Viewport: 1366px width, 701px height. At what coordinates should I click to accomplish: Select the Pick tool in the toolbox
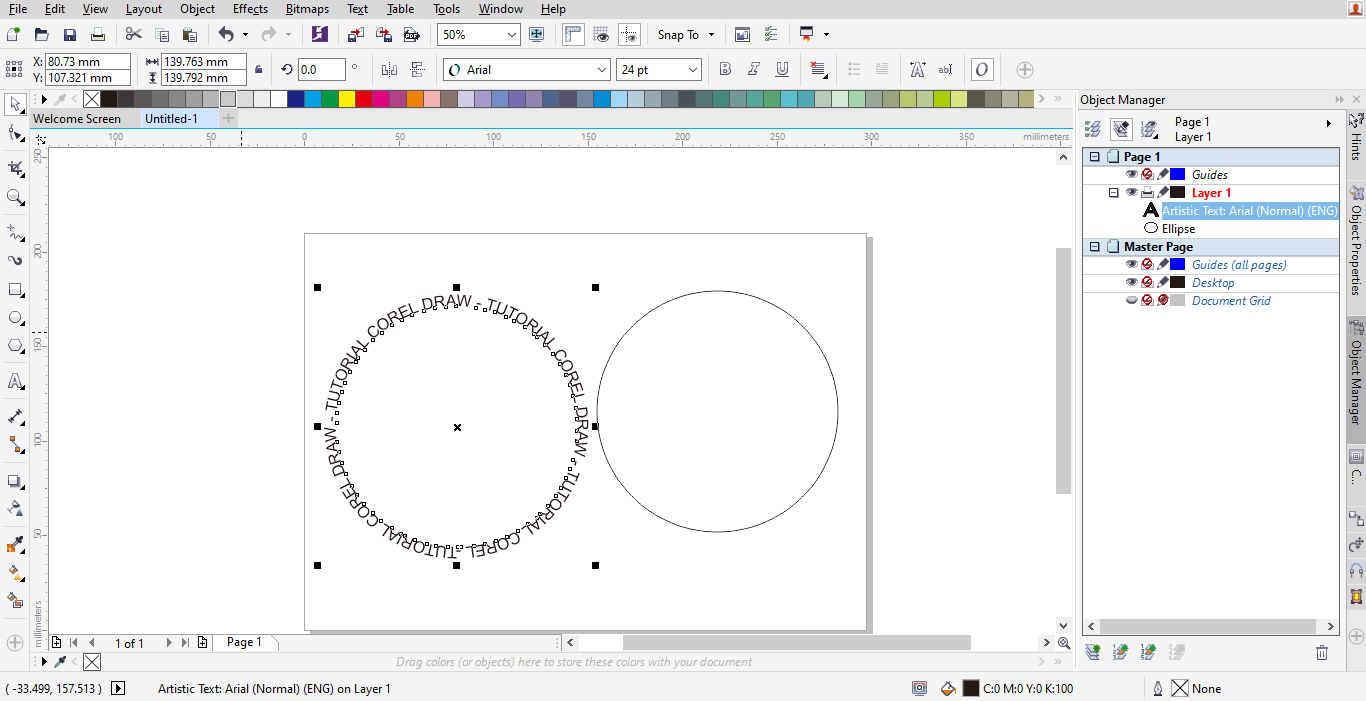(x=15, y=104)
